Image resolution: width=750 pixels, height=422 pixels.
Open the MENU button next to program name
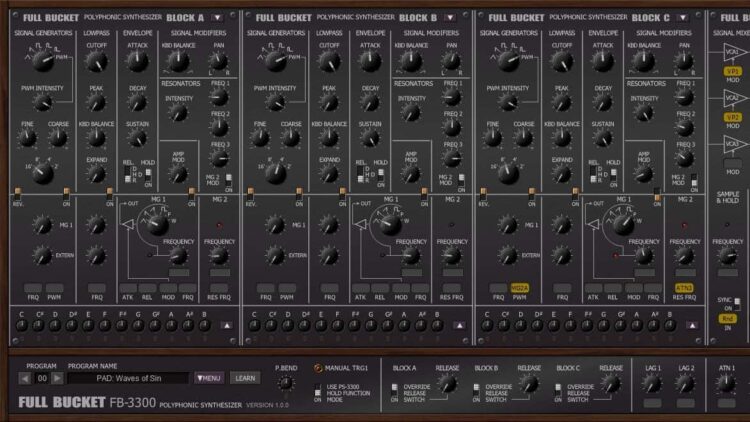point(209,378)
